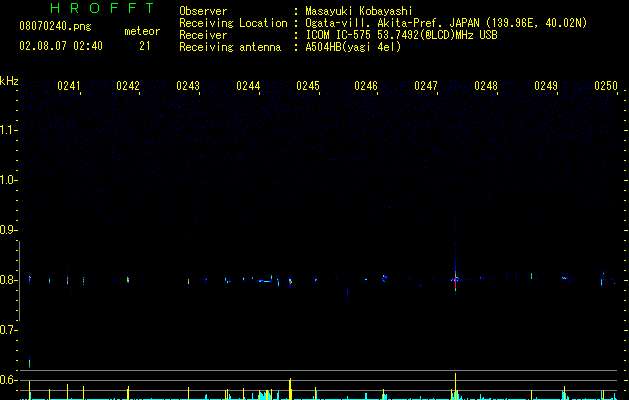
Task: Click the tallest yellow level bar after 0247
Action: point(455,386)
